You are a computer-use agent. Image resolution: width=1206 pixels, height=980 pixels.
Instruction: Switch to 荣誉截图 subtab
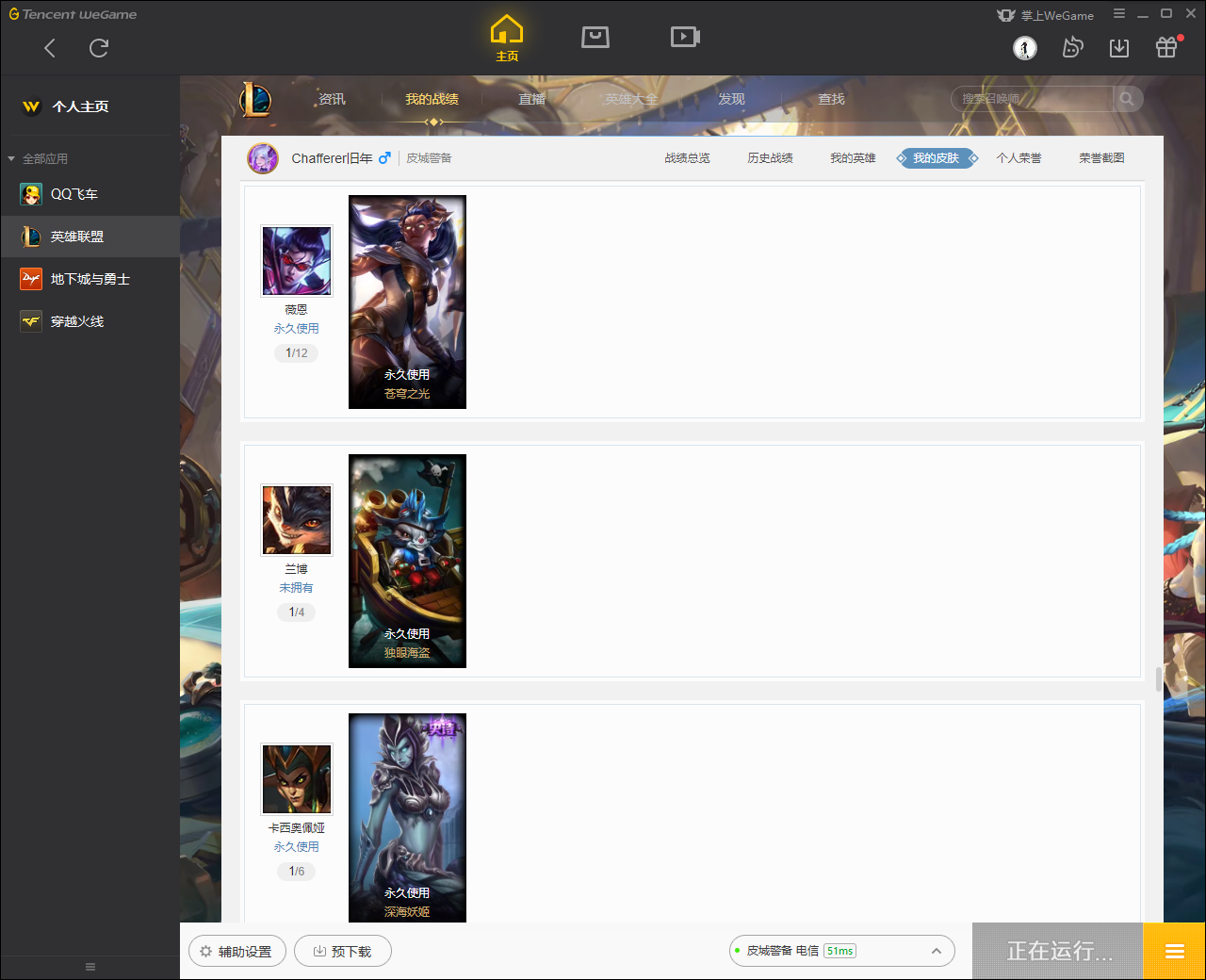(x=1101, y=158)
